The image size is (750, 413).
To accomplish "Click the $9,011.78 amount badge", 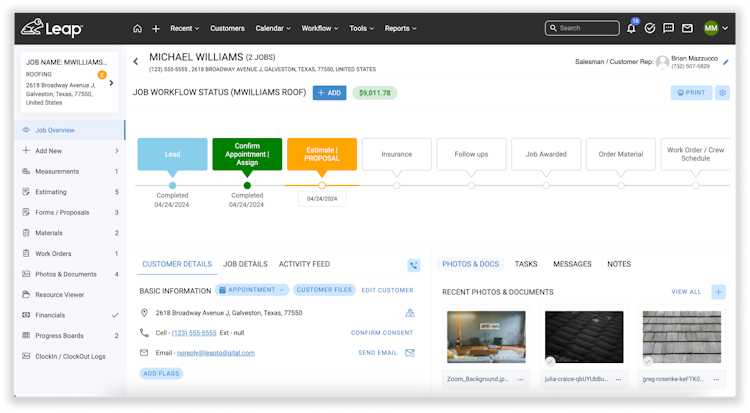I will (x=375, y=93).
